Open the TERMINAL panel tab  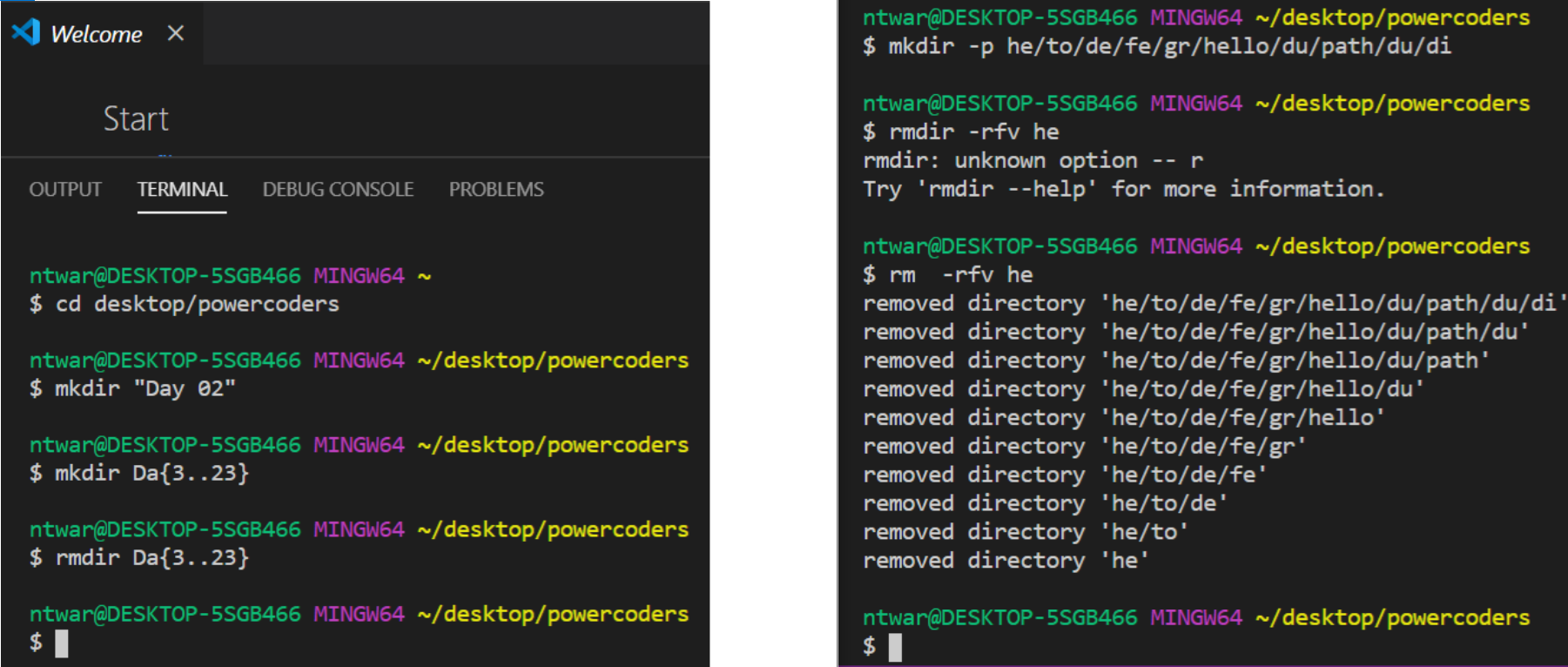point(182,189)
